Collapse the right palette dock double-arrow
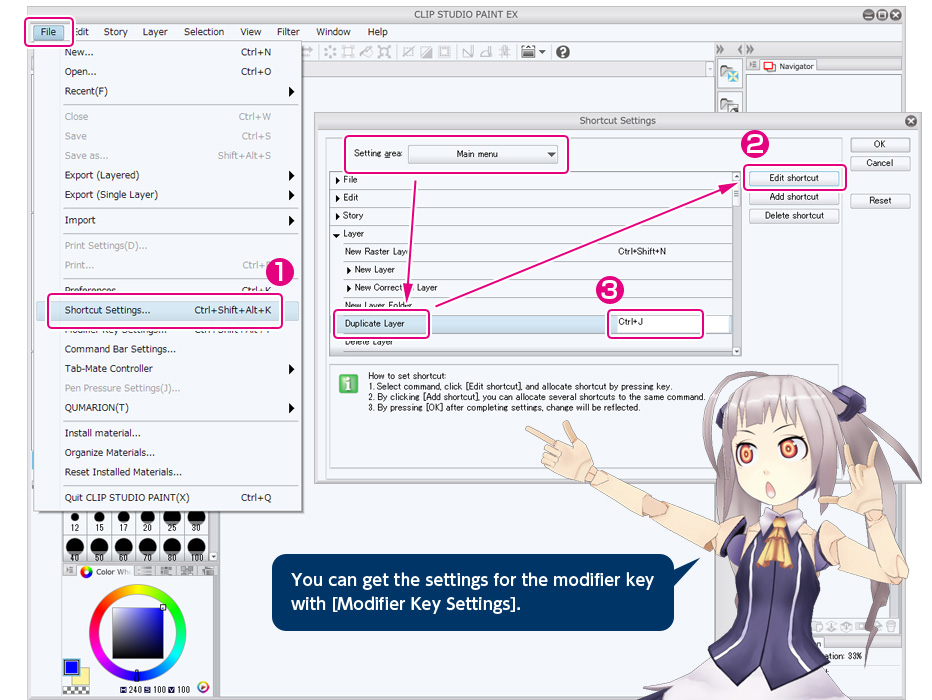Screen dimensions: 932x700 coord(721,50)
